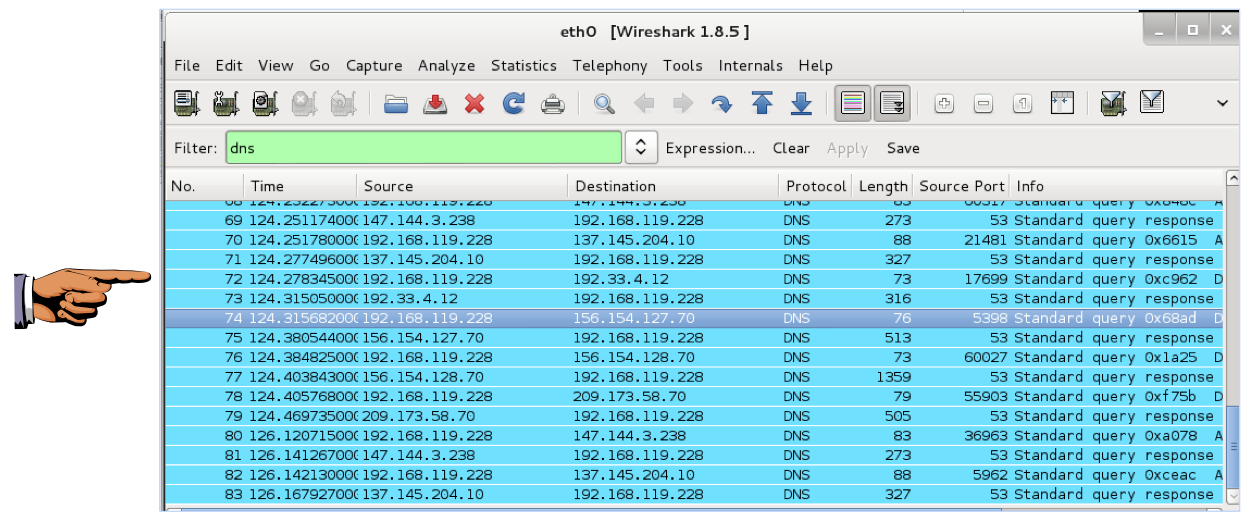Open the Edit menu

click(229, 65)
